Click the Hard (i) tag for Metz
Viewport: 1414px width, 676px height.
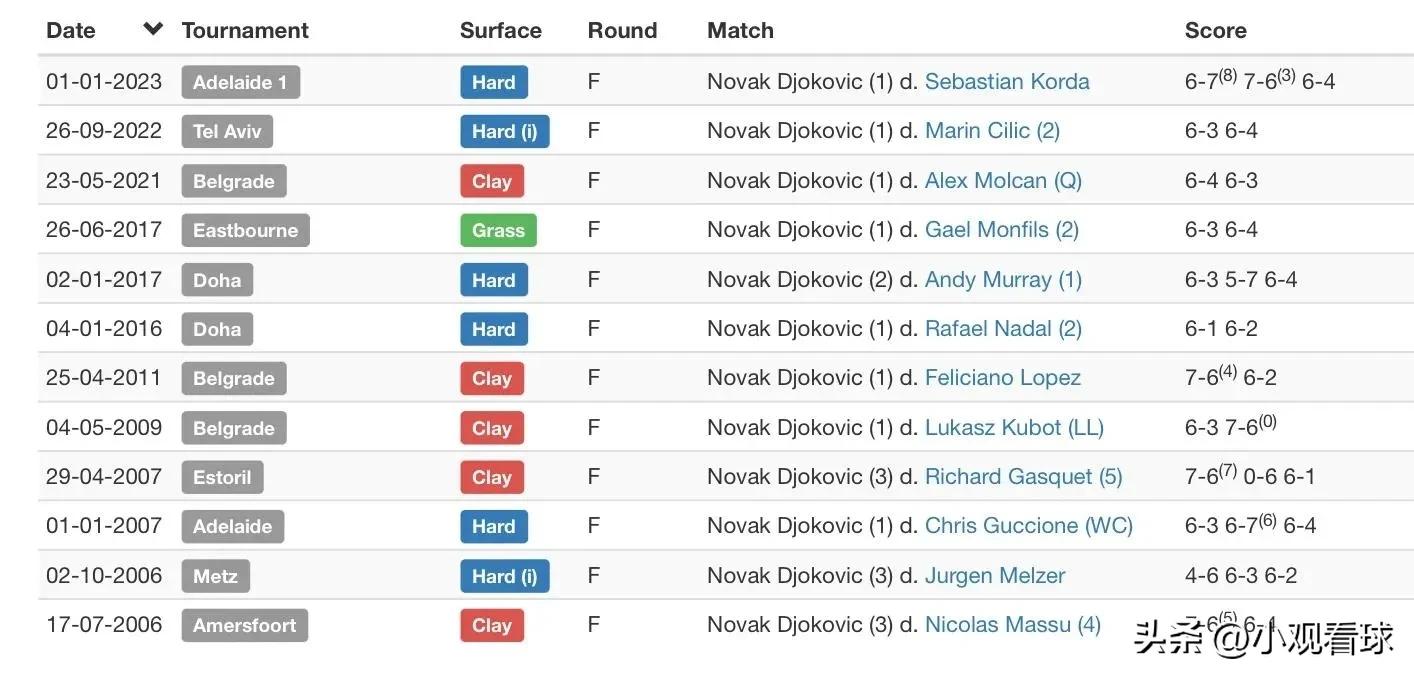coord(505,576)
